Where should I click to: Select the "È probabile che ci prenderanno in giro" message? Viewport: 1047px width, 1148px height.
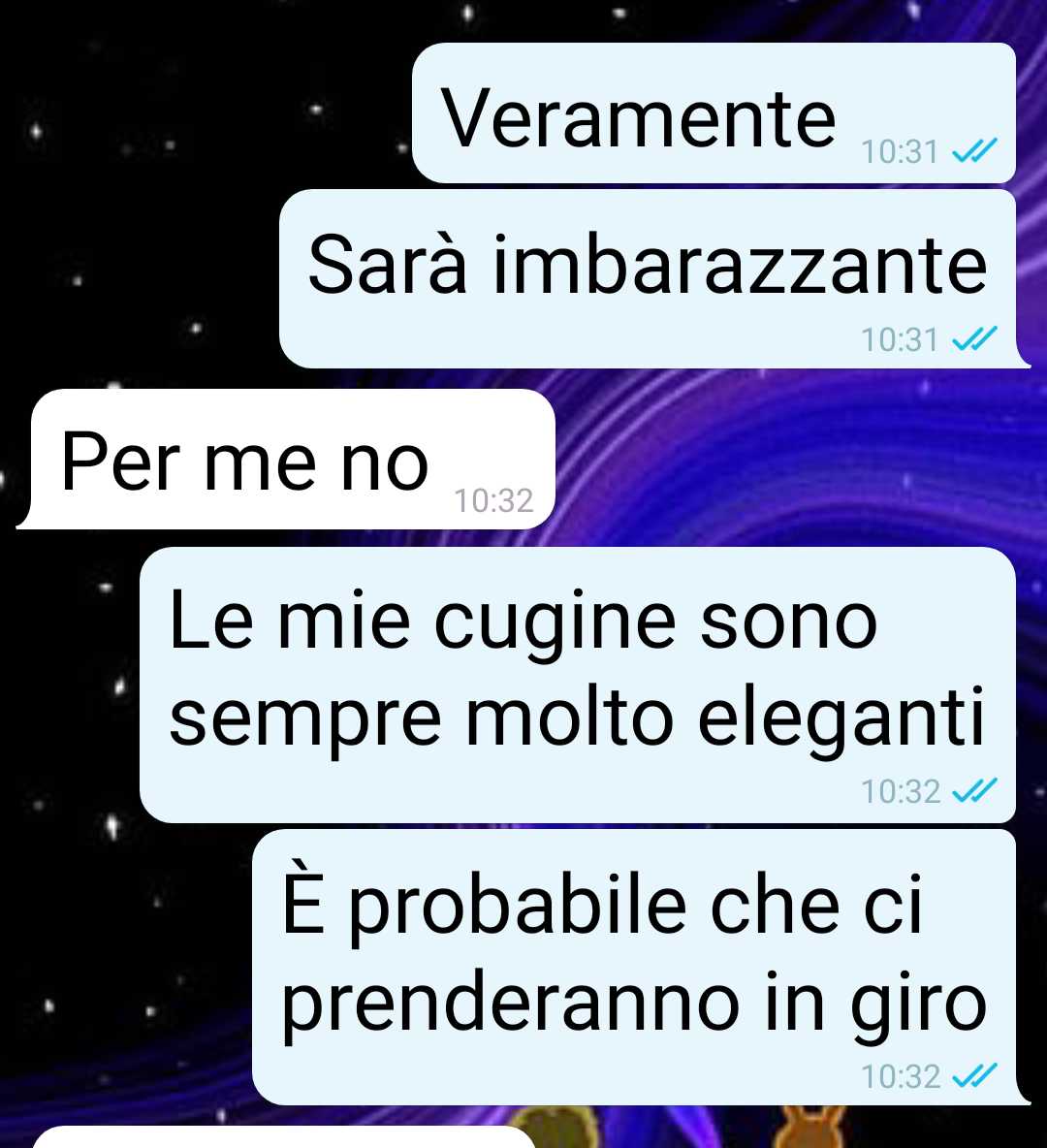[x=641, y=967]
